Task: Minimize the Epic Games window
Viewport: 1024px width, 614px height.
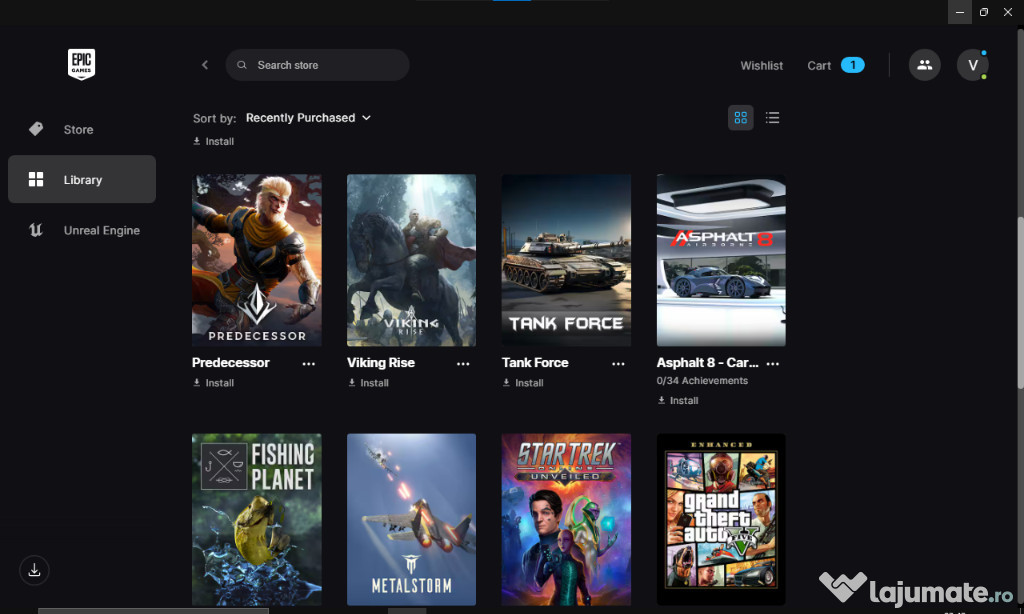Action: click(960, 12)
